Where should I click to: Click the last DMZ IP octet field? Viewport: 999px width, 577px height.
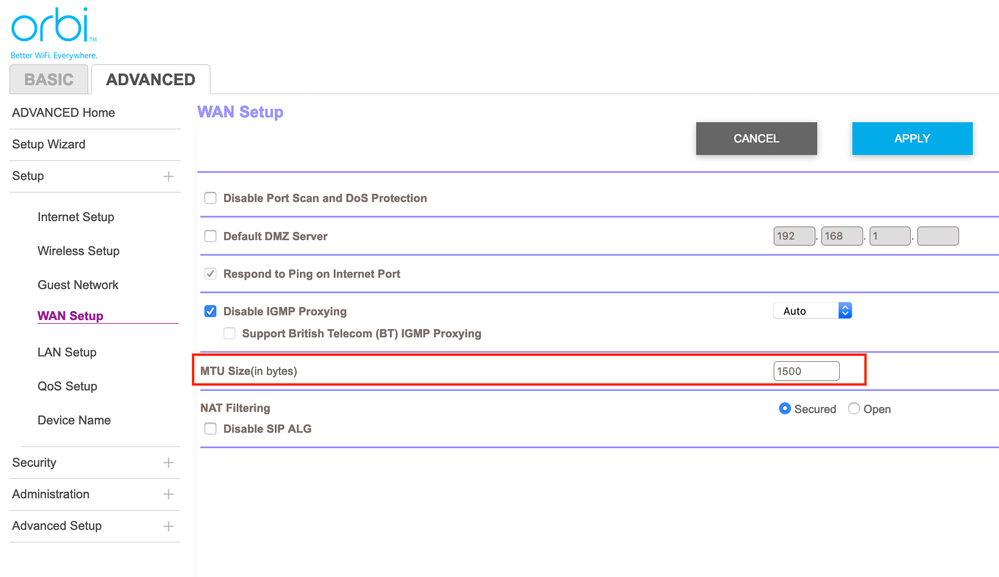coord(937,236)
